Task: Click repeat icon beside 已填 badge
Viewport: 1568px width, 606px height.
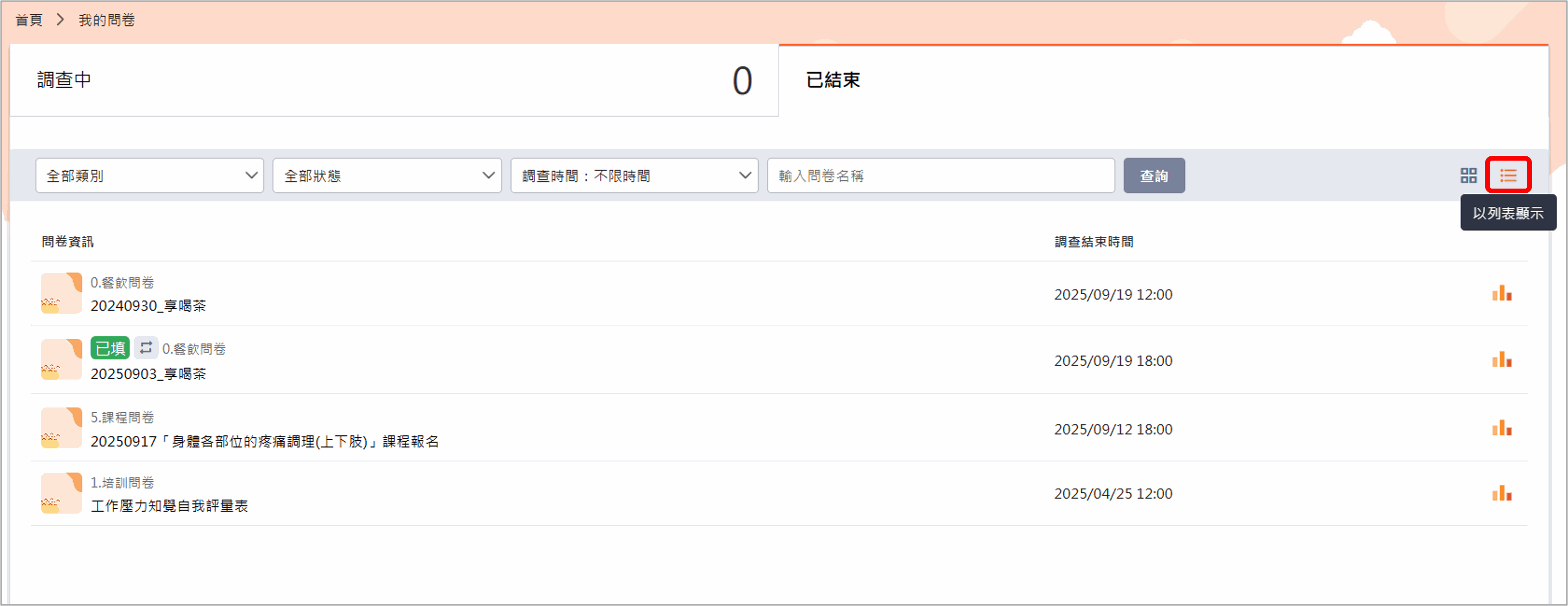Action: 146,348
